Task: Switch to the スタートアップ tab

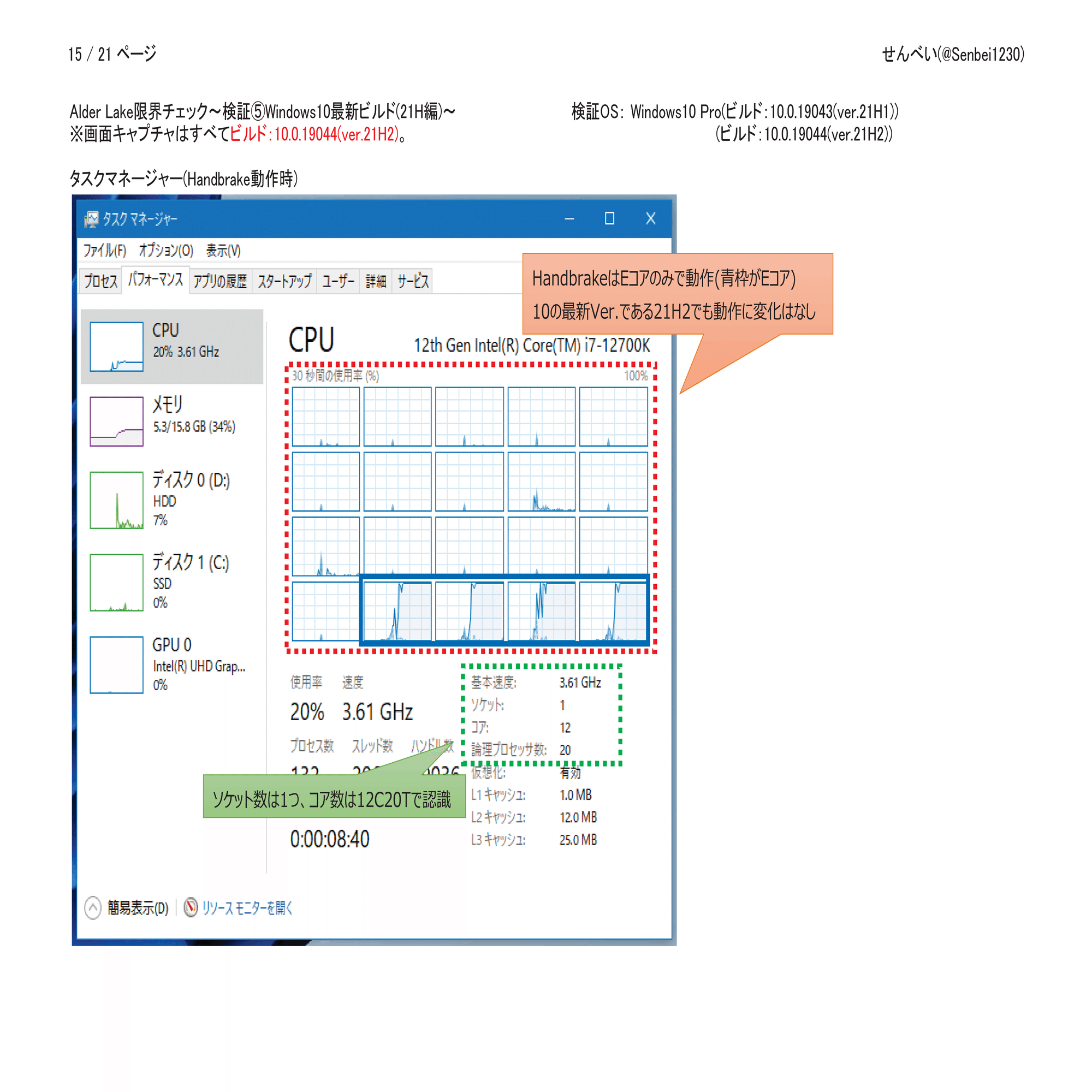Action: [286, 281]
